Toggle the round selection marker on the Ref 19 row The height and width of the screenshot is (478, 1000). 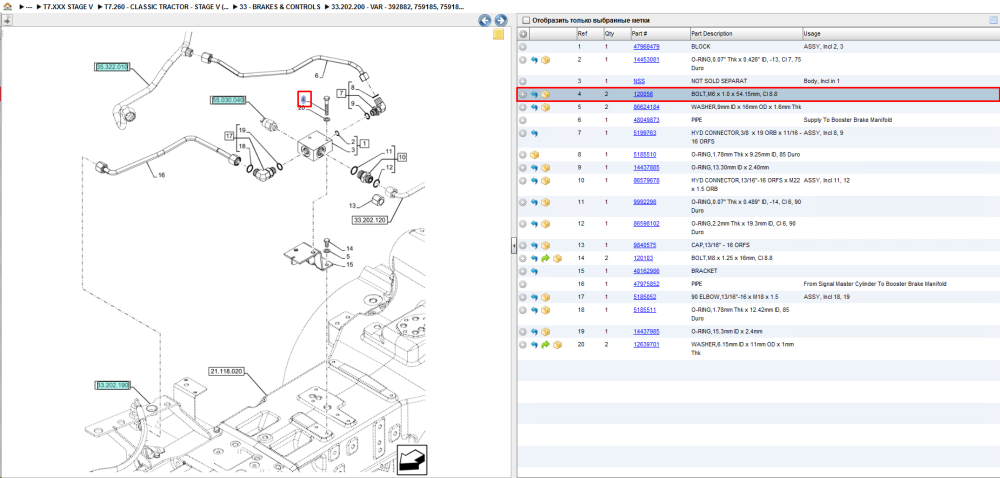coord(523,331)
